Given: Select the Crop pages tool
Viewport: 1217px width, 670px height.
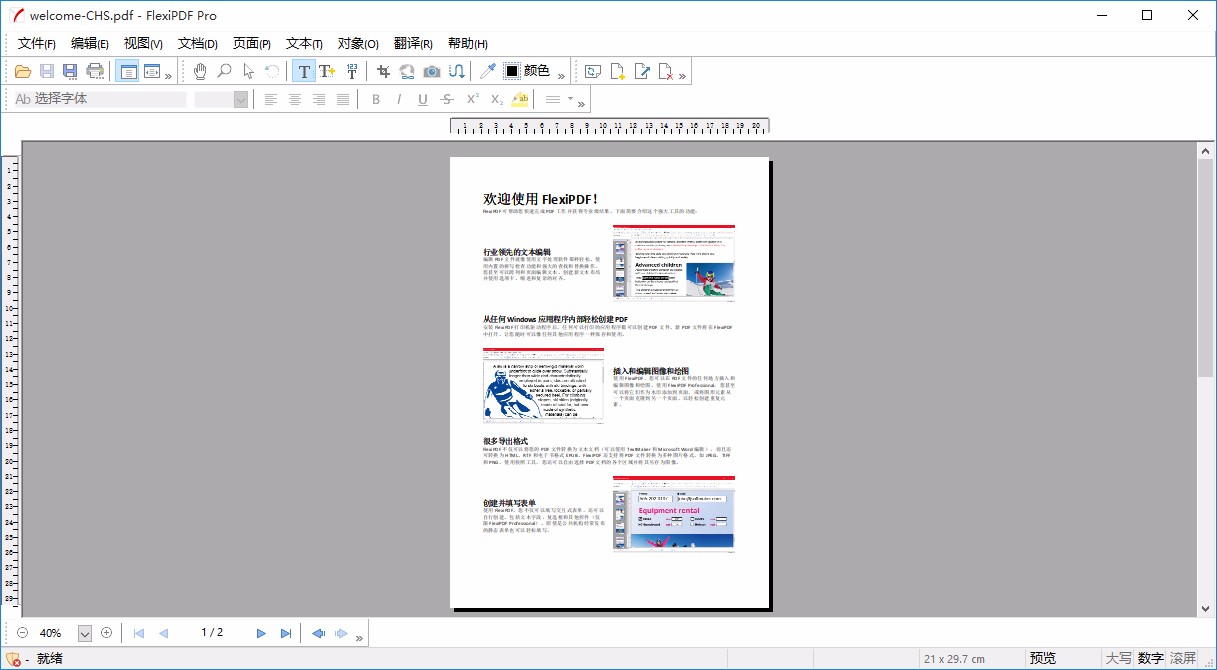Looking at the screenshot, I should tap(381, 71).
